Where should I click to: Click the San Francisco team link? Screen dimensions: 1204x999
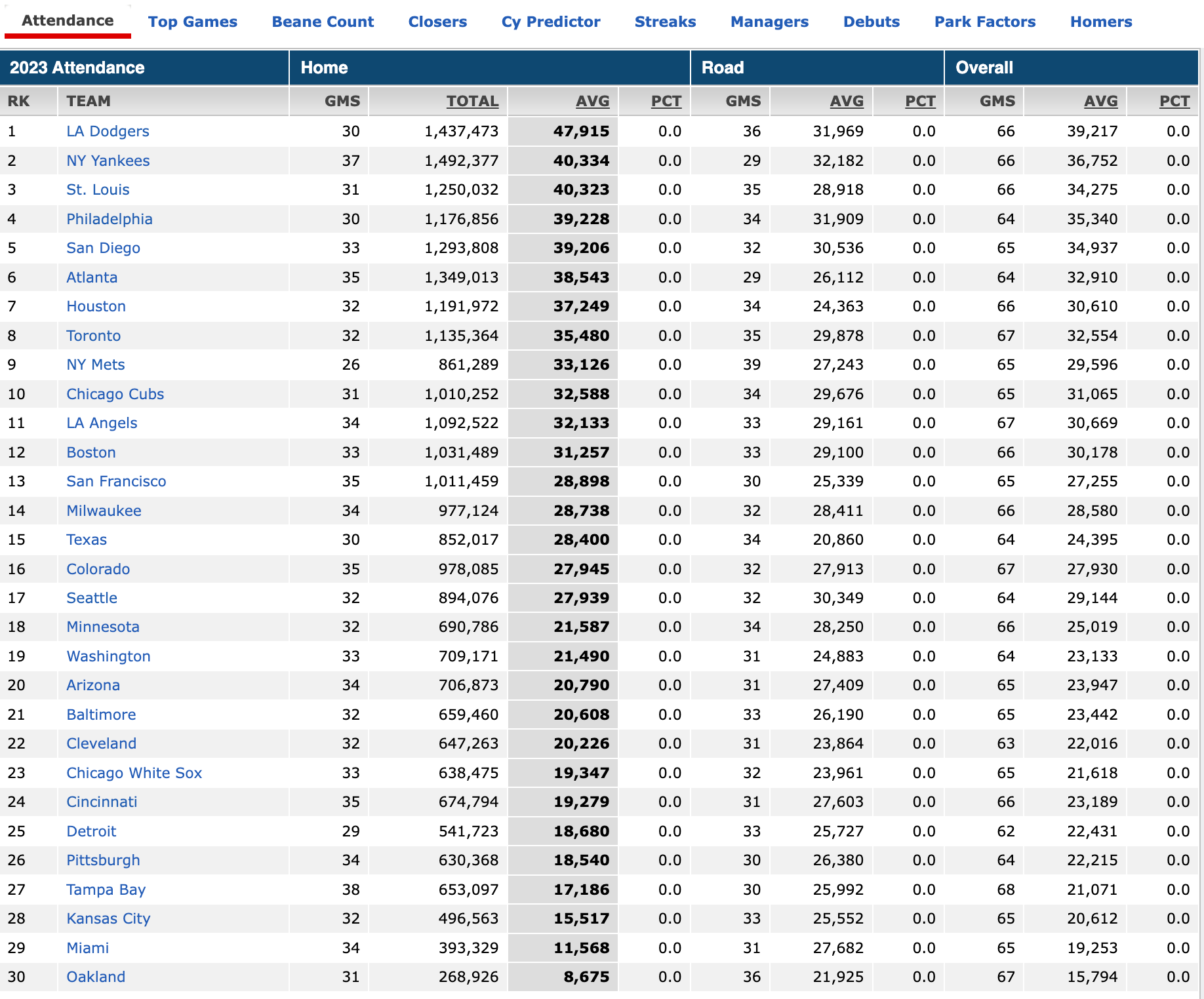pos(116,481)
